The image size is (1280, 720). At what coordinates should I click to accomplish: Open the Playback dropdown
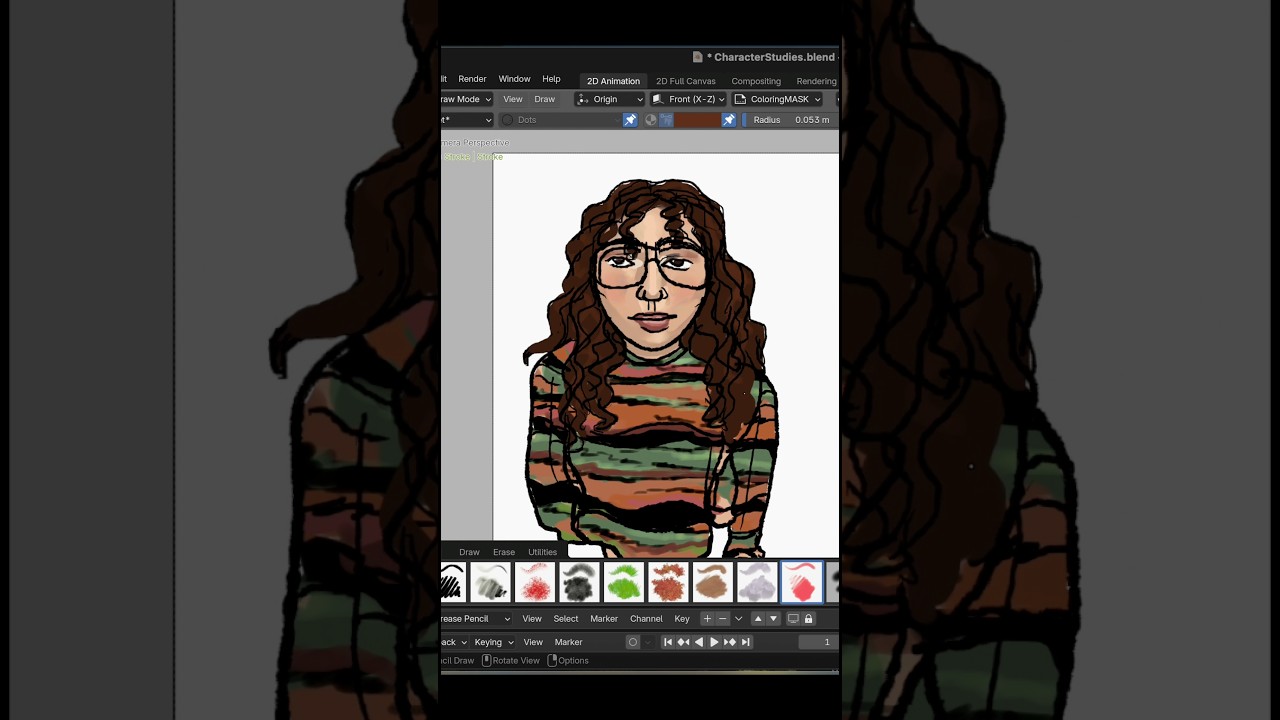coord(454,642)
